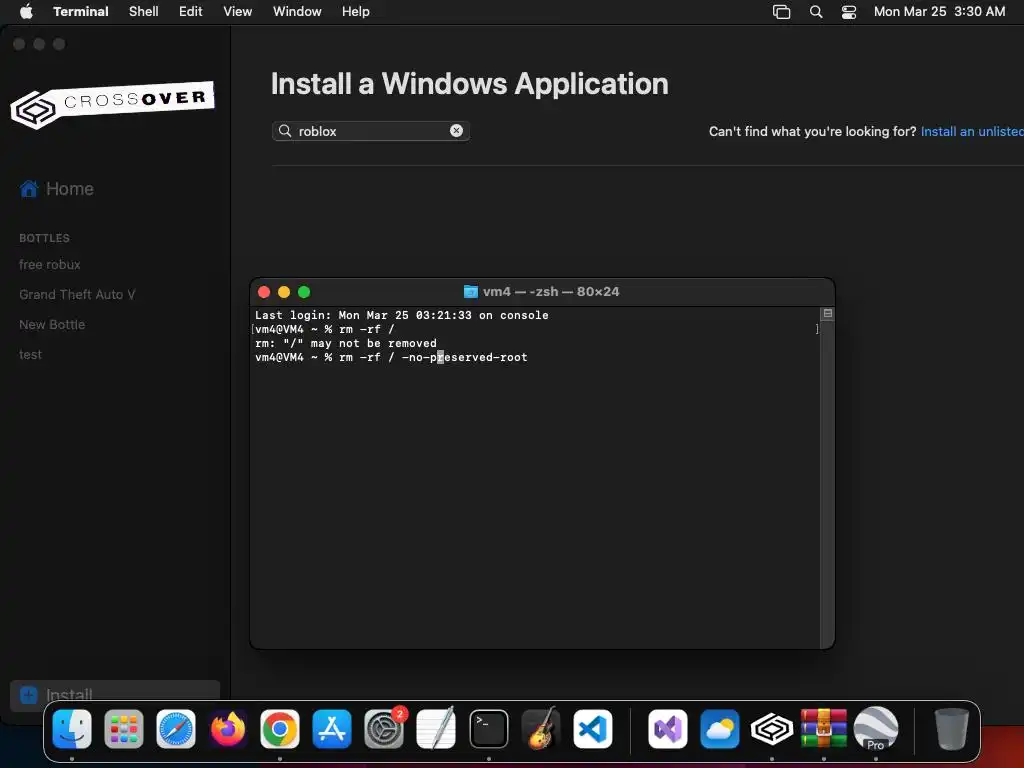Open Visual Studio Code from the dock

point(592,729)
